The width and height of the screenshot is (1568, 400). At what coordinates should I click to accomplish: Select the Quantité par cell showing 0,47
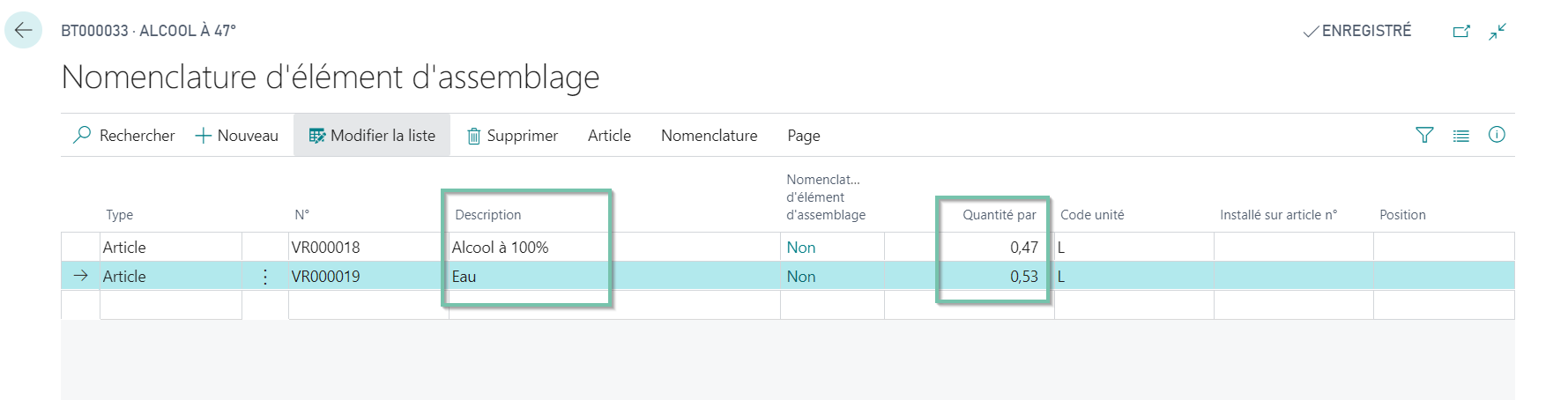click(969, 248)
